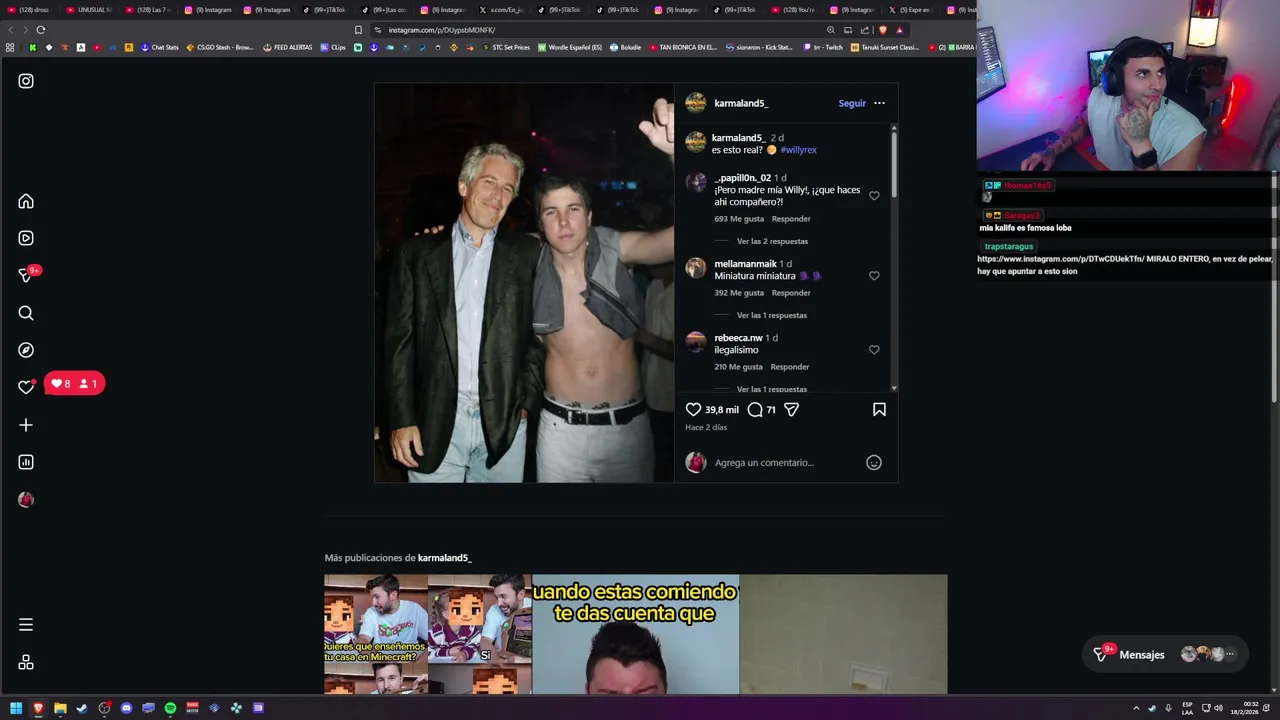
Task: Open the Chat Stats bookmark
Action: point(160,47)
